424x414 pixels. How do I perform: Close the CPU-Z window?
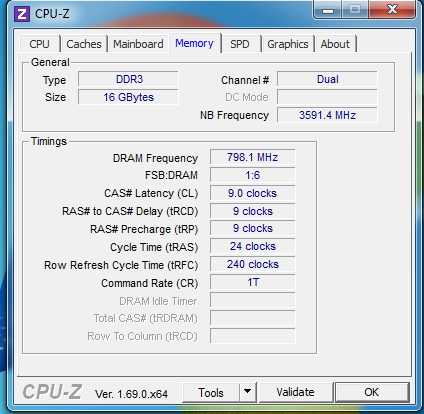393,9
